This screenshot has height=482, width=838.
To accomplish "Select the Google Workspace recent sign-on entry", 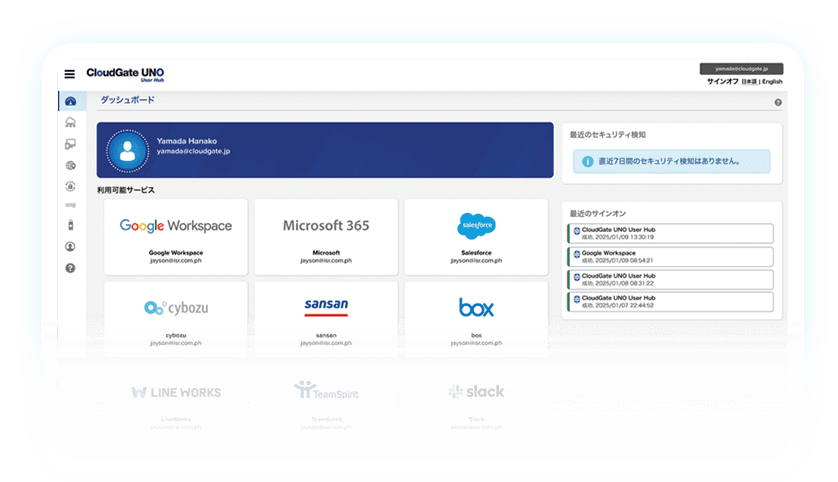I will [x=670, y=256].
